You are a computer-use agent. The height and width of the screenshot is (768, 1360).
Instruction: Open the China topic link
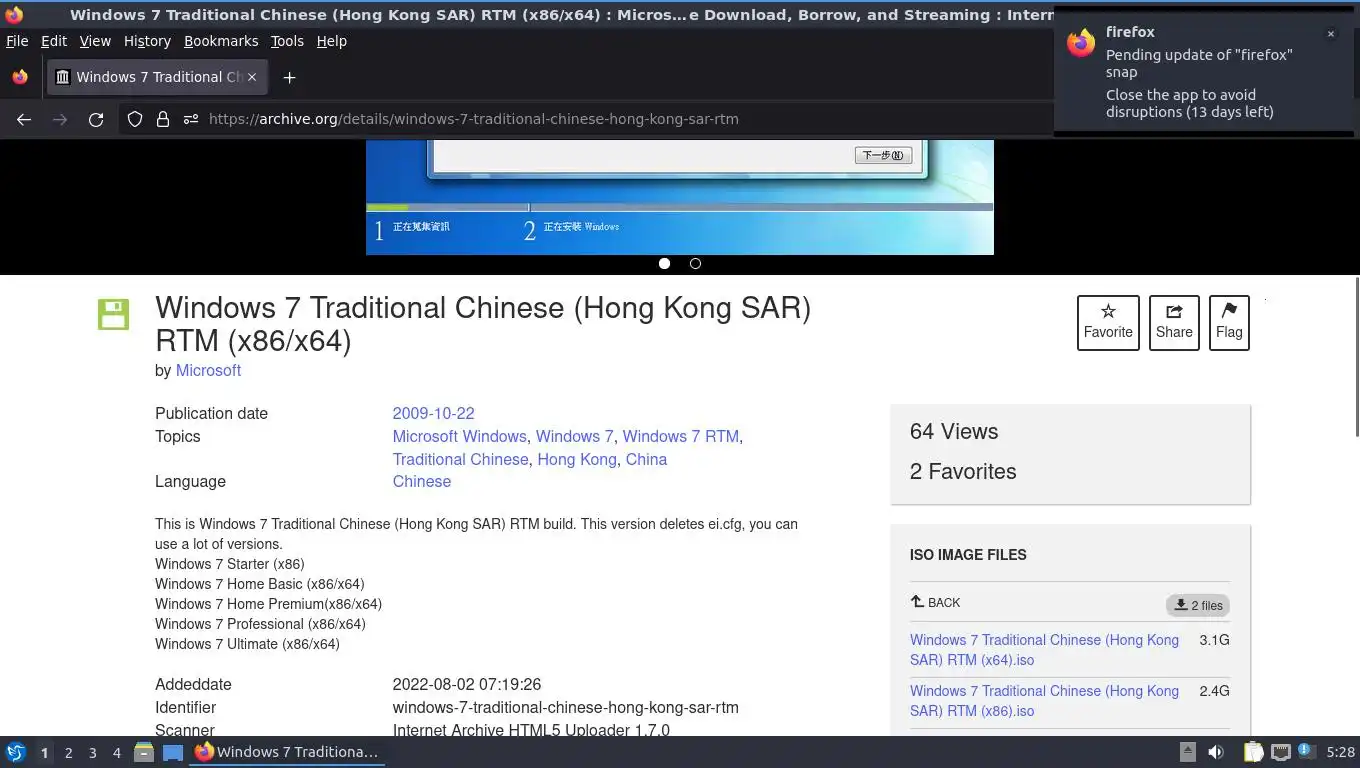tap(646, 459)
